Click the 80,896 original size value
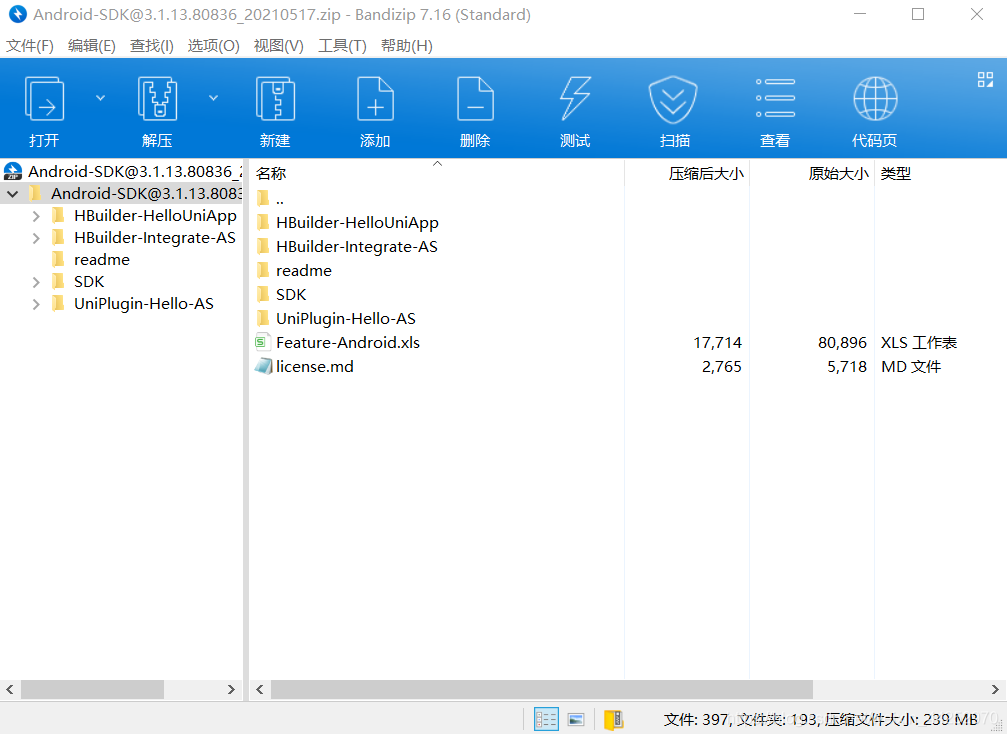The image size is (1007, 734). 842,342
